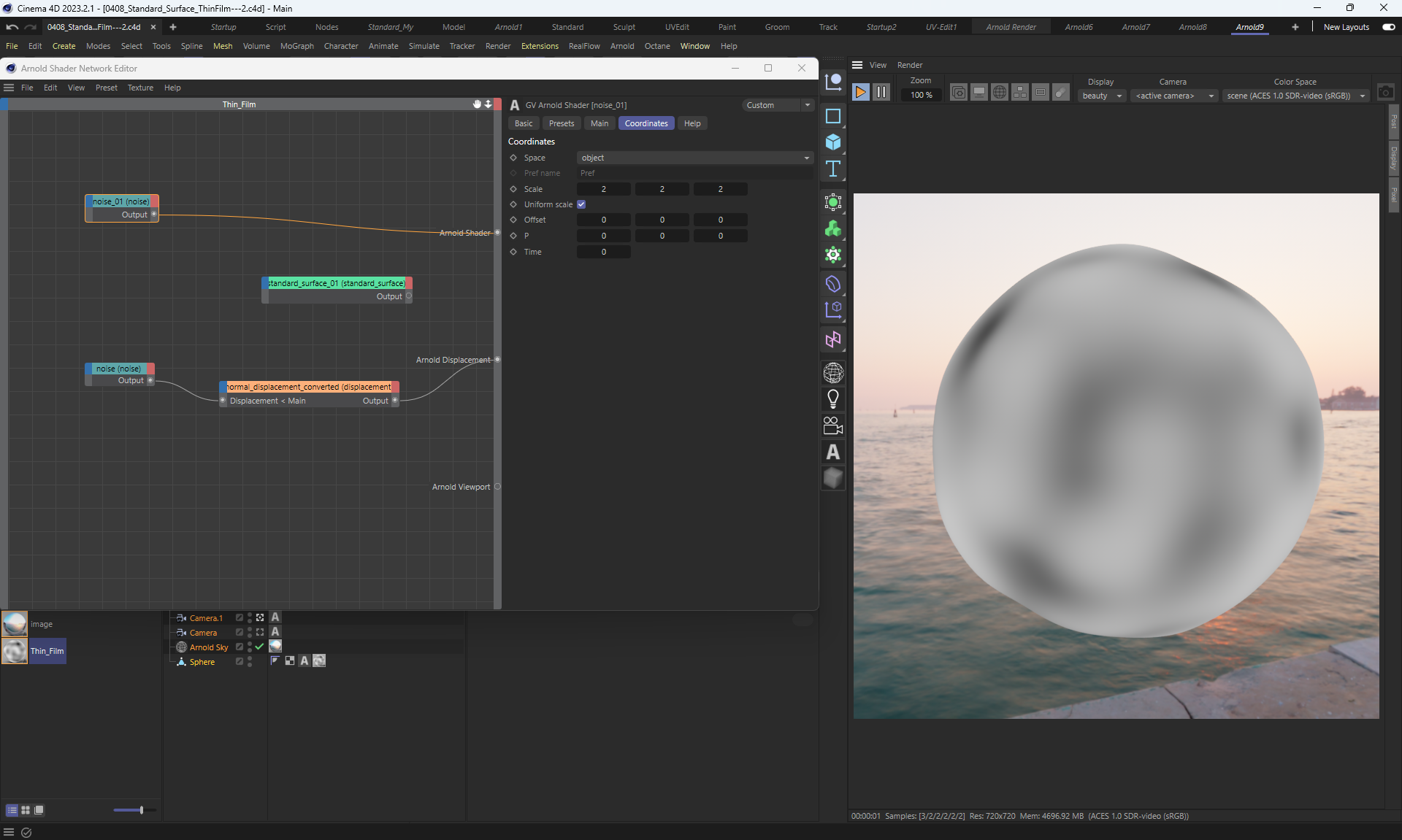Toggle the New Layouts switch
1402x840 pixels.
click(x=1388, y=27)
